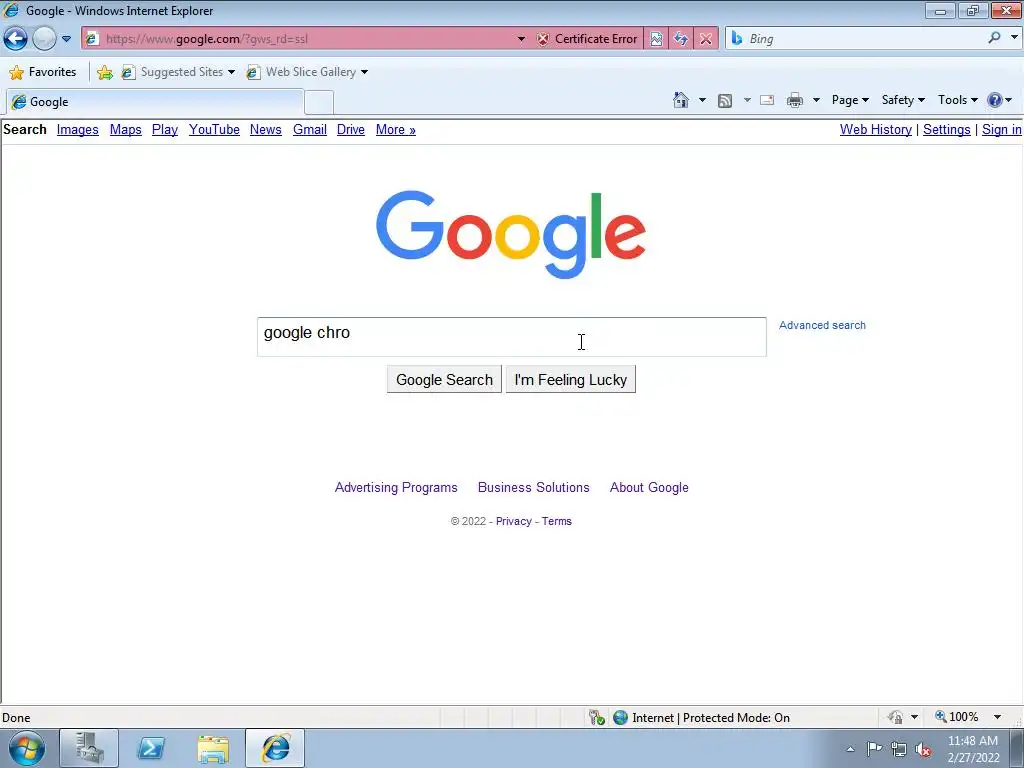1024x768 pixels.
Task: Click the muted volume tray icon
Action: (x=923, y=749)
